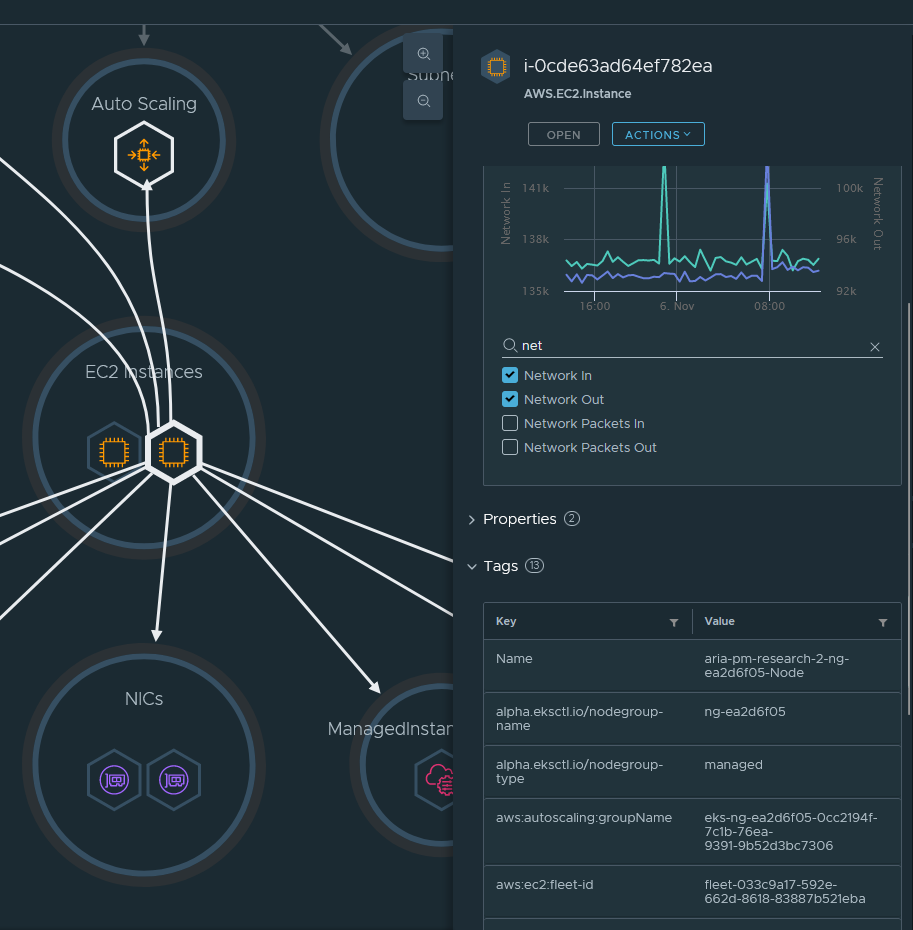Zoom out of the topology map
This screenshot has width=913, height=930.
(x=423, y=101)
